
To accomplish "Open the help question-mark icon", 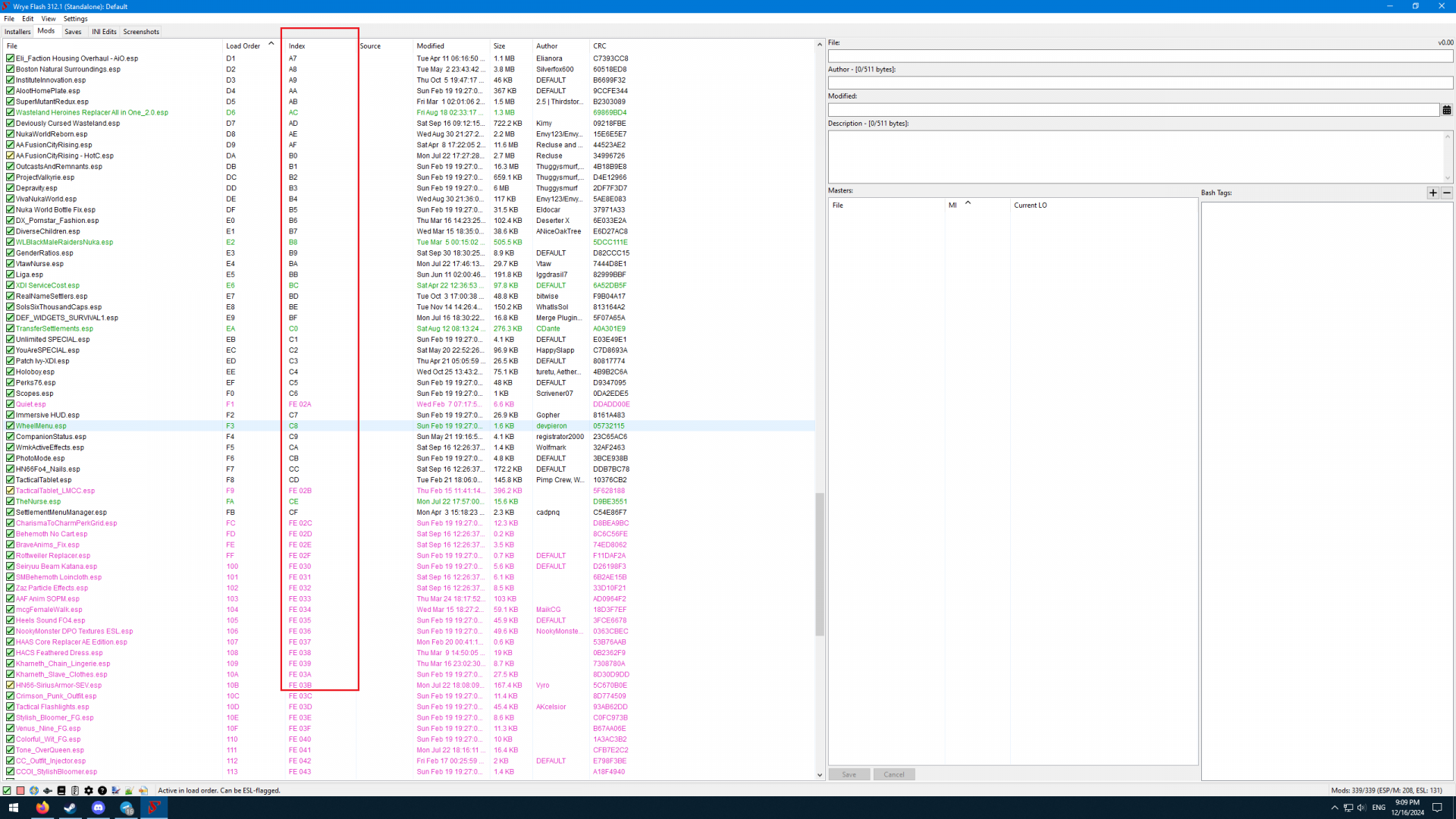I will pyautogui.click(x=102, y=790).
